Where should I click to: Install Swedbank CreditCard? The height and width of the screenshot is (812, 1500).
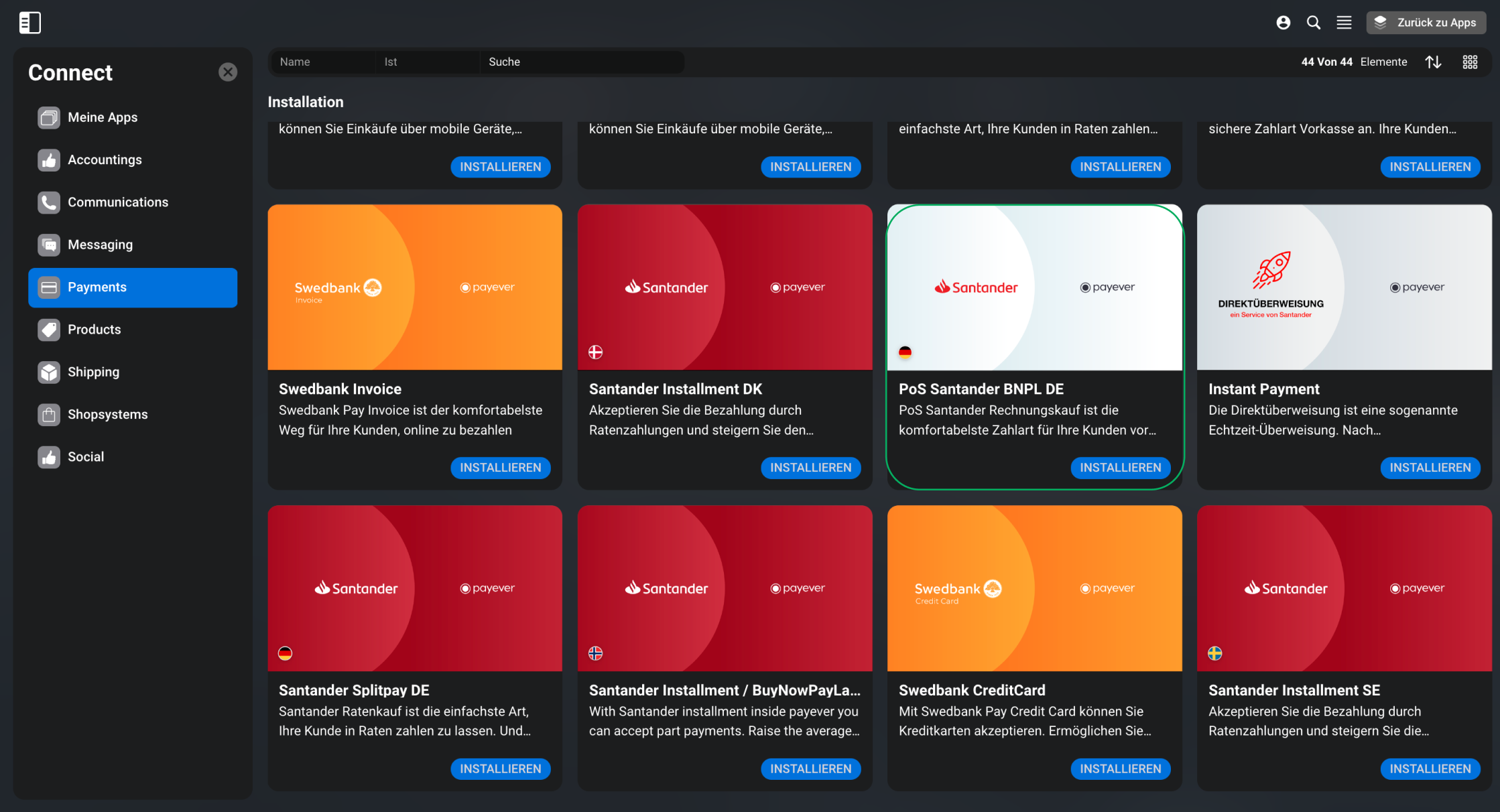1120,768
